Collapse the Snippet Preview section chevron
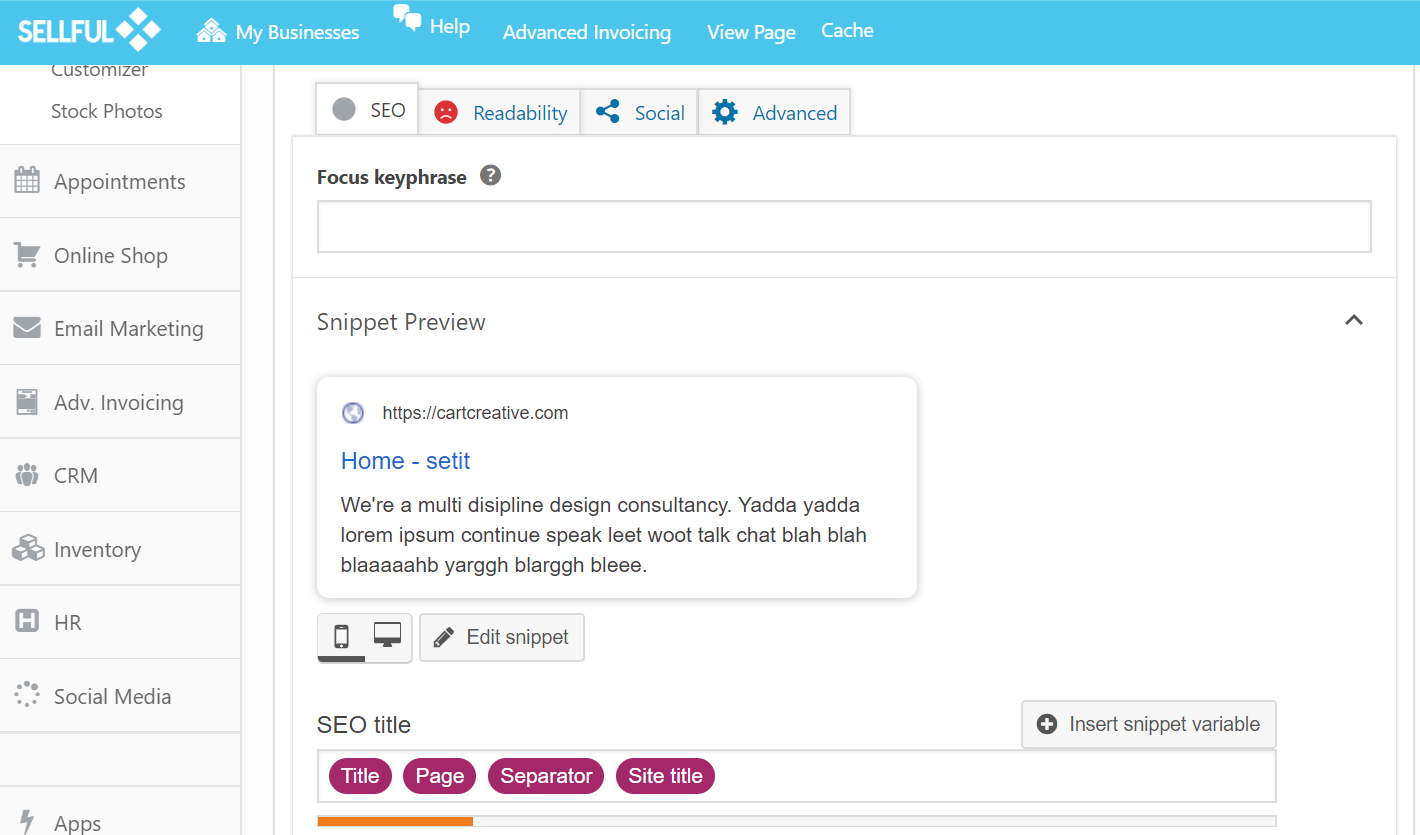The width and height of the screenshot is (1420, 835). [1354, 320]
